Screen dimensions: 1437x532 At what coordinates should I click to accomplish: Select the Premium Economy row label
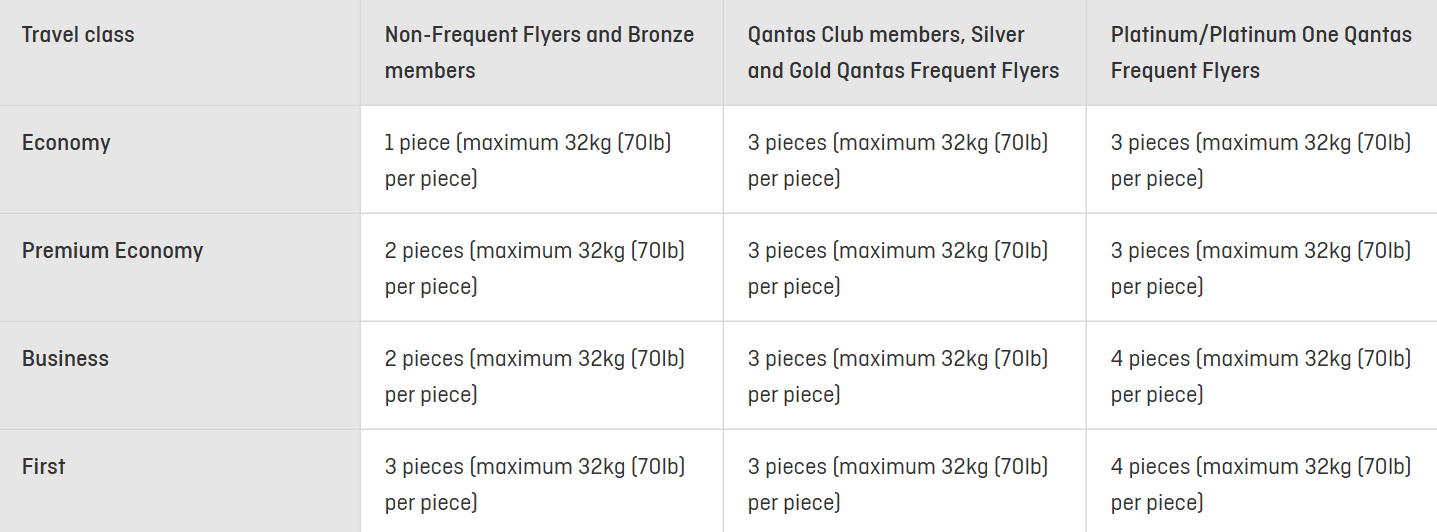coord(112,250)
